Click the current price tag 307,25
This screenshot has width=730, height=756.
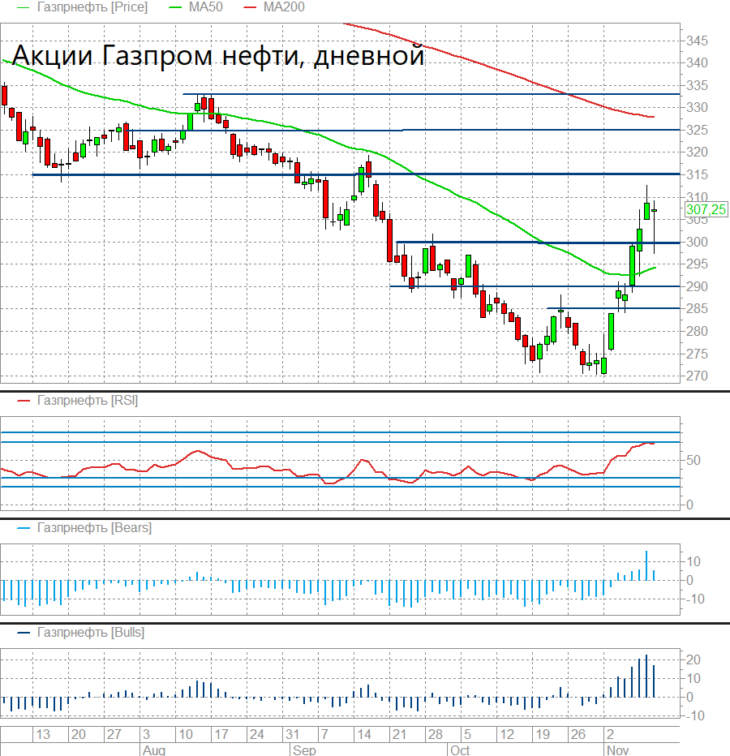point(705,210)
